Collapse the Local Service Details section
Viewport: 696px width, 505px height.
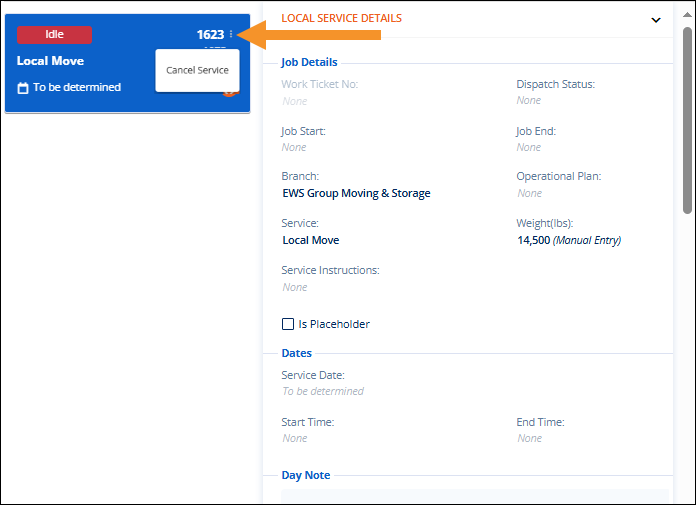pyautogui.click(x=656, y=19)
